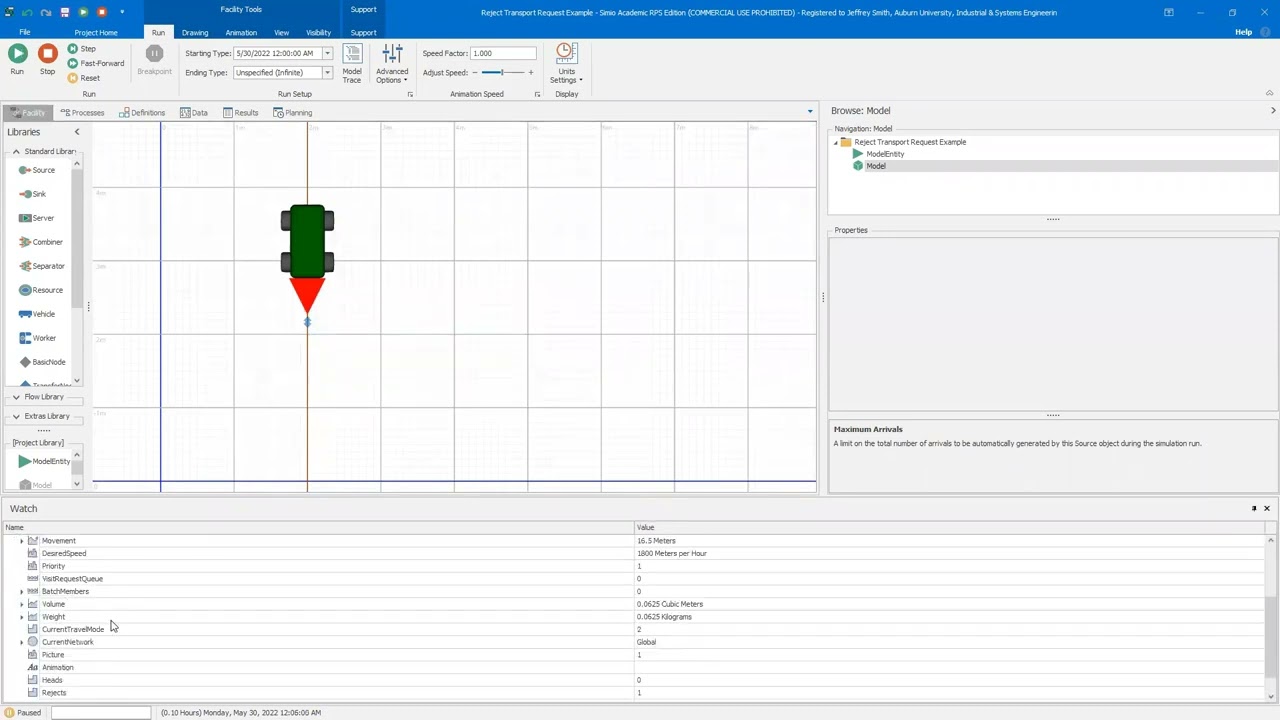This screenshot has width=1280, height=720.
Task: Click the Fast-Forward run option
Action: click(96, 63)
